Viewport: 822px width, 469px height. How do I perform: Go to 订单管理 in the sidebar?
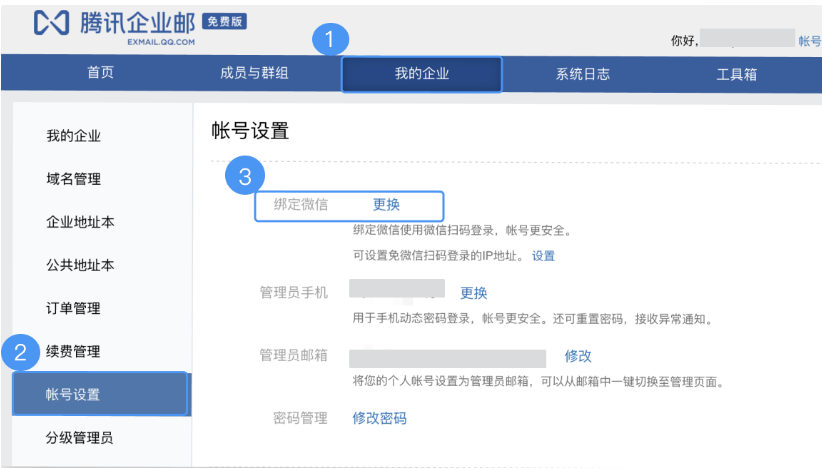click(x=73, y=308)
